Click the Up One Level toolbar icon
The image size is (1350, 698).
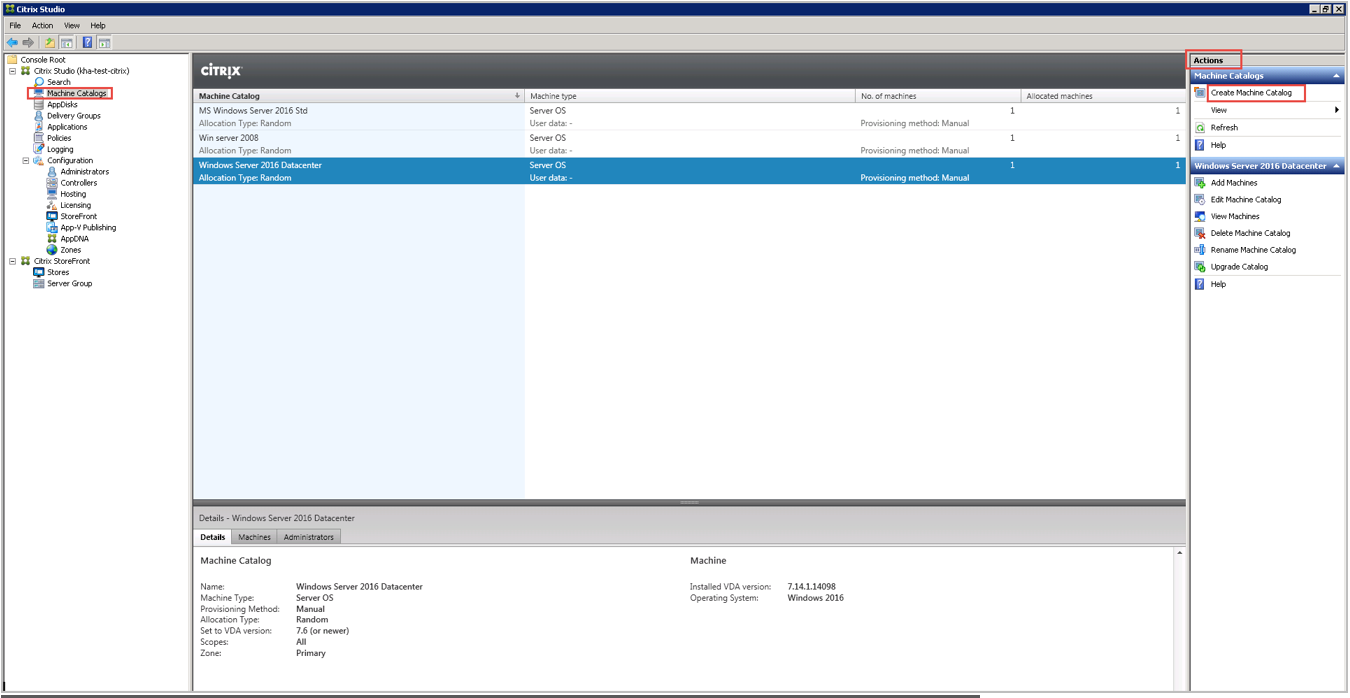pyautogui.click(x=49, y=43)
